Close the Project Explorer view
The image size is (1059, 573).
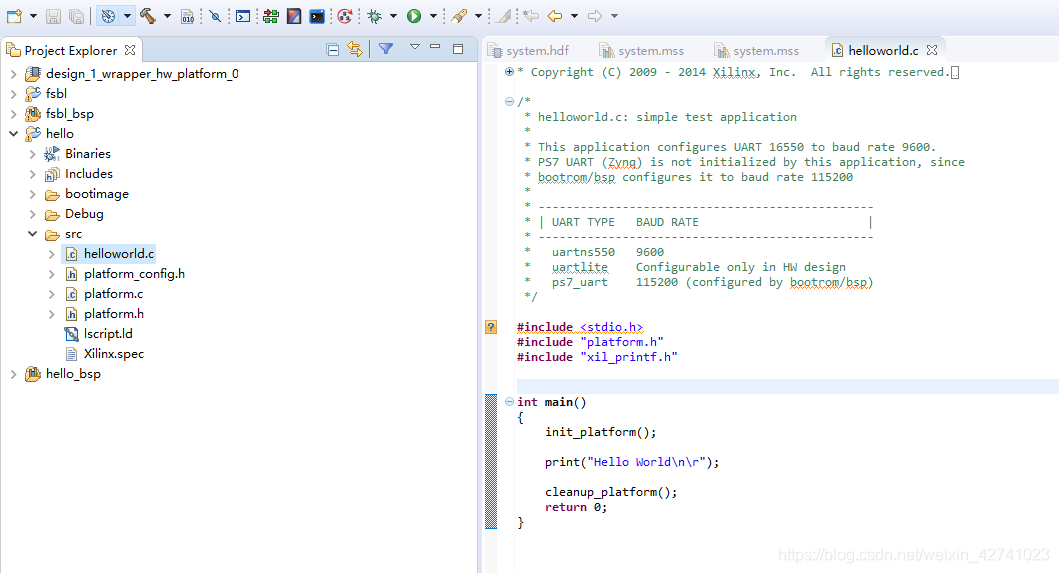[130, 50]
